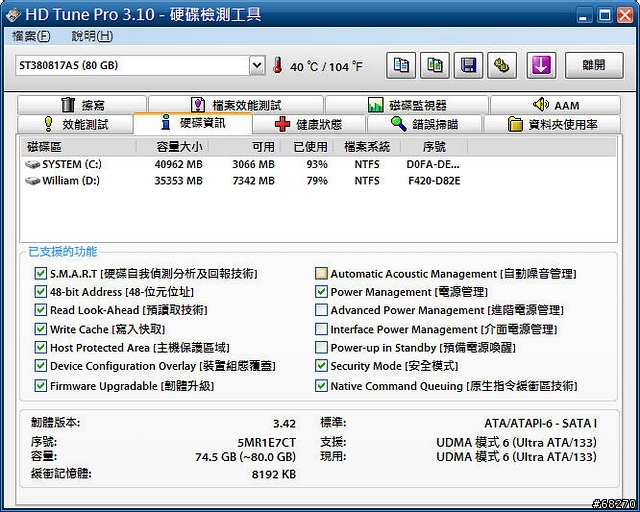640x512 pixels.
Task: Click the F420-D82E serial cell
Action: tap(434, 181)
